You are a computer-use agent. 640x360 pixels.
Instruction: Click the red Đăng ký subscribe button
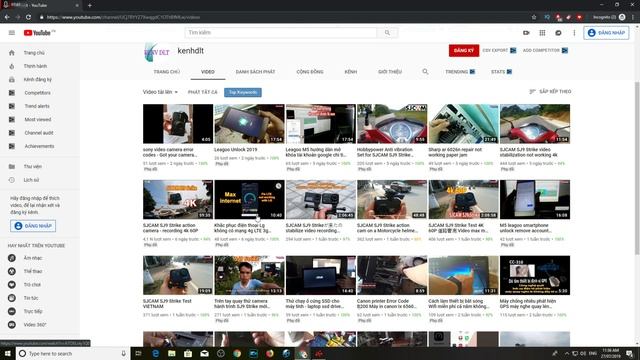tap(464, 51)
